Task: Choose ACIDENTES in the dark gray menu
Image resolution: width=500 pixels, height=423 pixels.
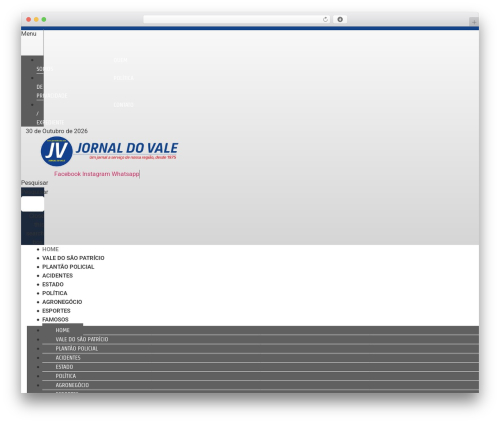Action: (x=68, y=358)
